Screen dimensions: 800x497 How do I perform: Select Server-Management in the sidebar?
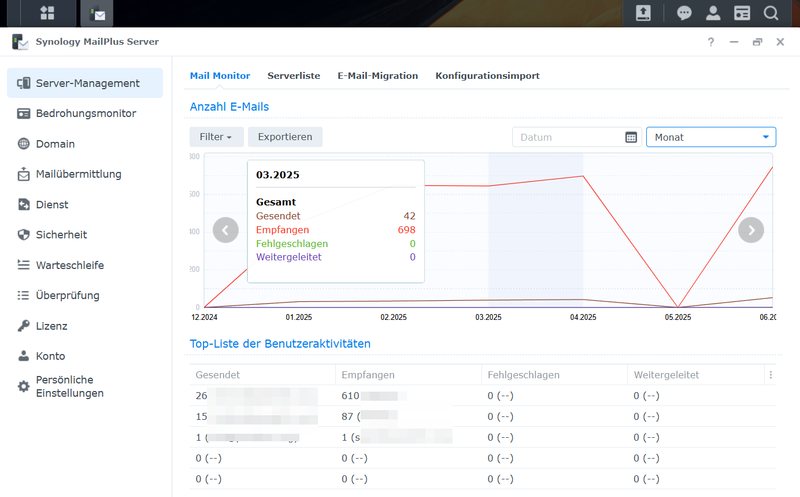(85, 83)
